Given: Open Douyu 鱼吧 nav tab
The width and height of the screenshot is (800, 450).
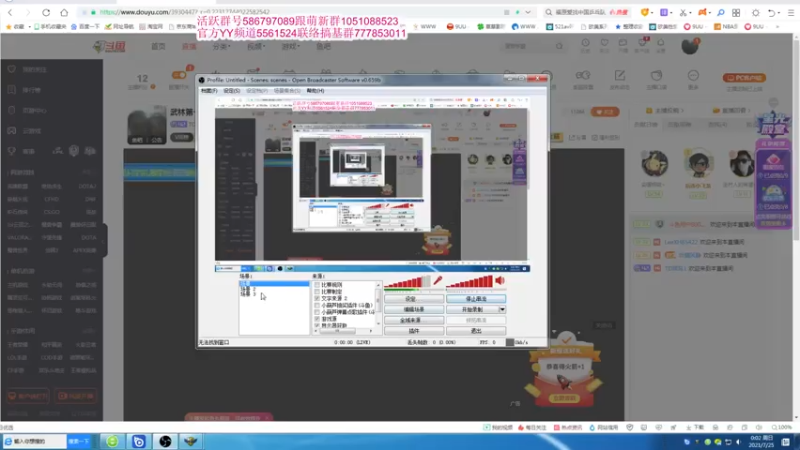Looking at the screenshot, I should click(323, 46).
